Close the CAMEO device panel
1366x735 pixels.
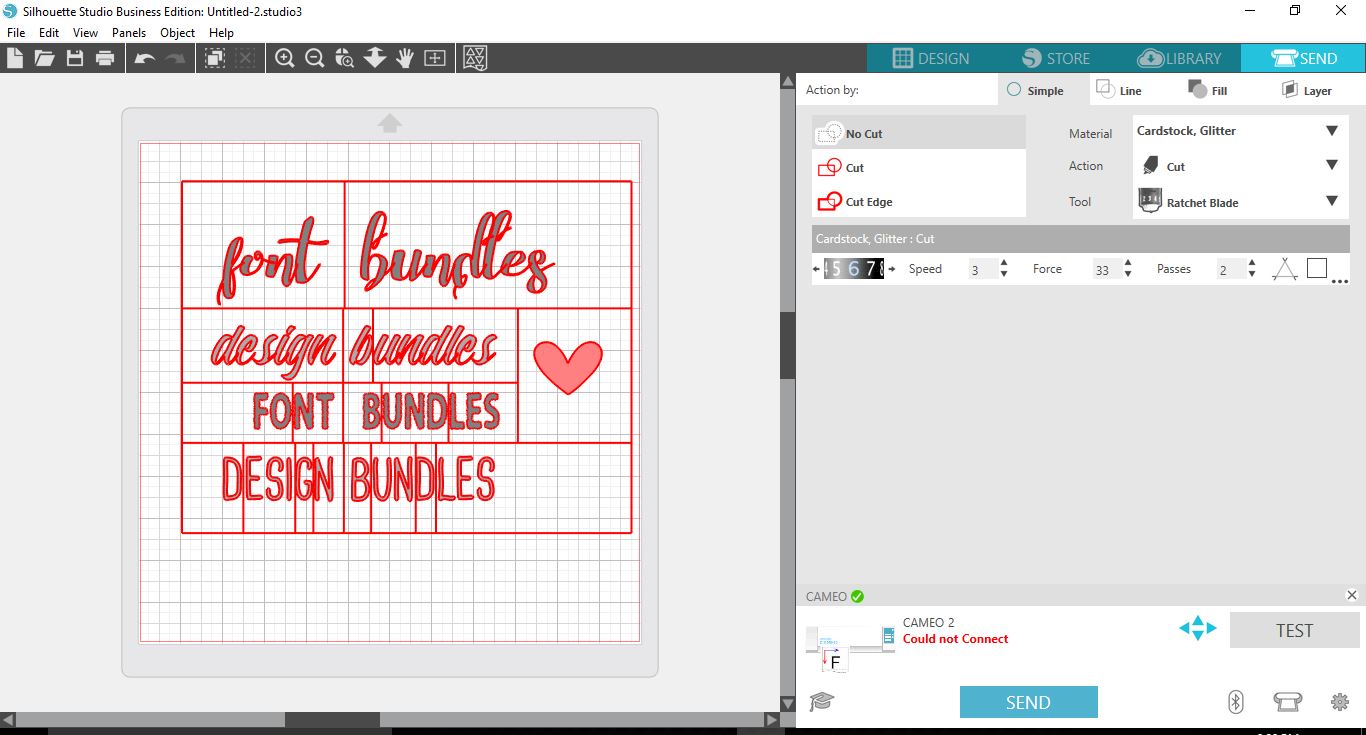(1352, 595)
